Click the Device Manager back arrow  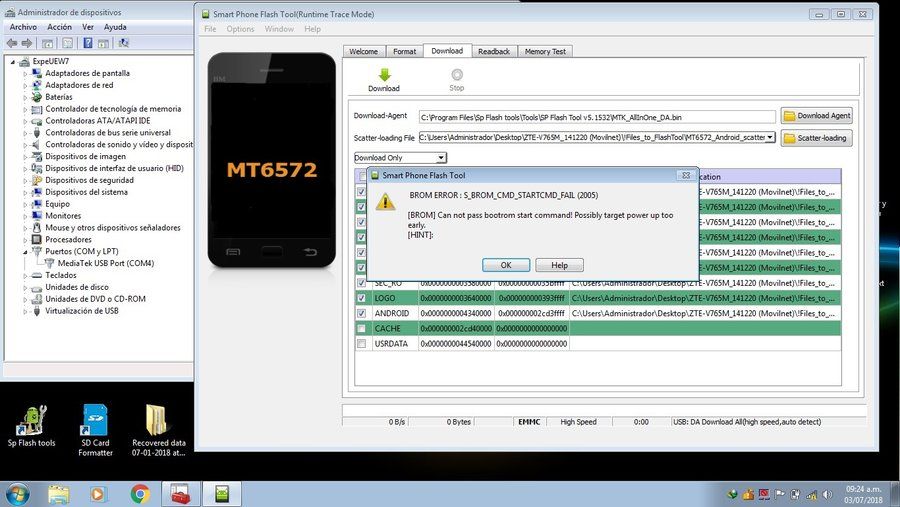12,43
